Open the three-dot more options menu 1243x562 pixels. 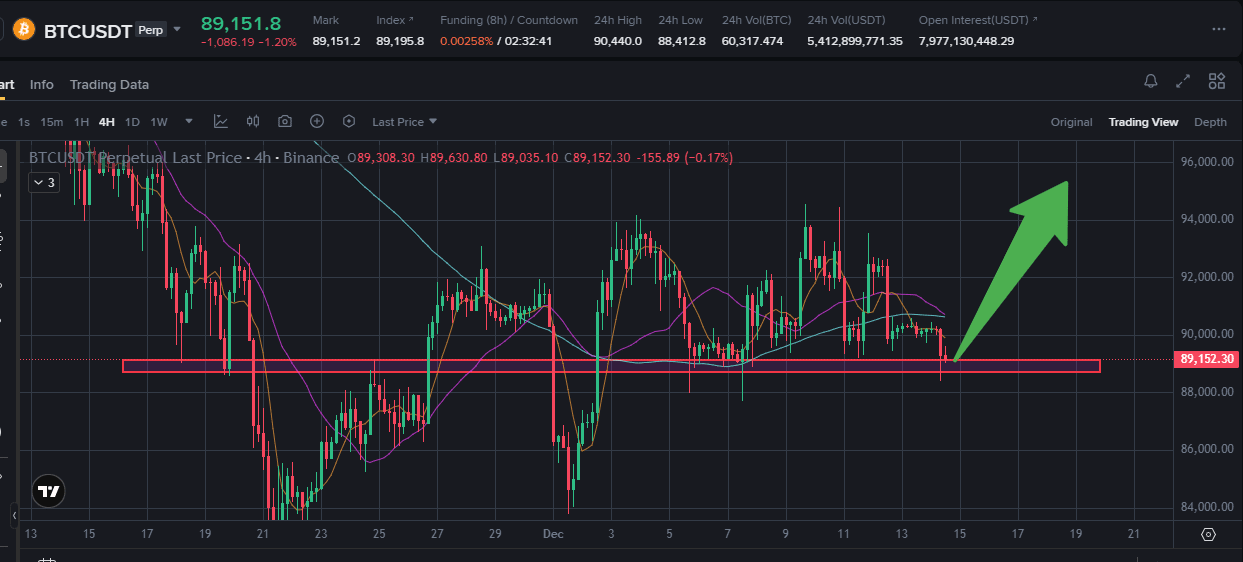1218,30
